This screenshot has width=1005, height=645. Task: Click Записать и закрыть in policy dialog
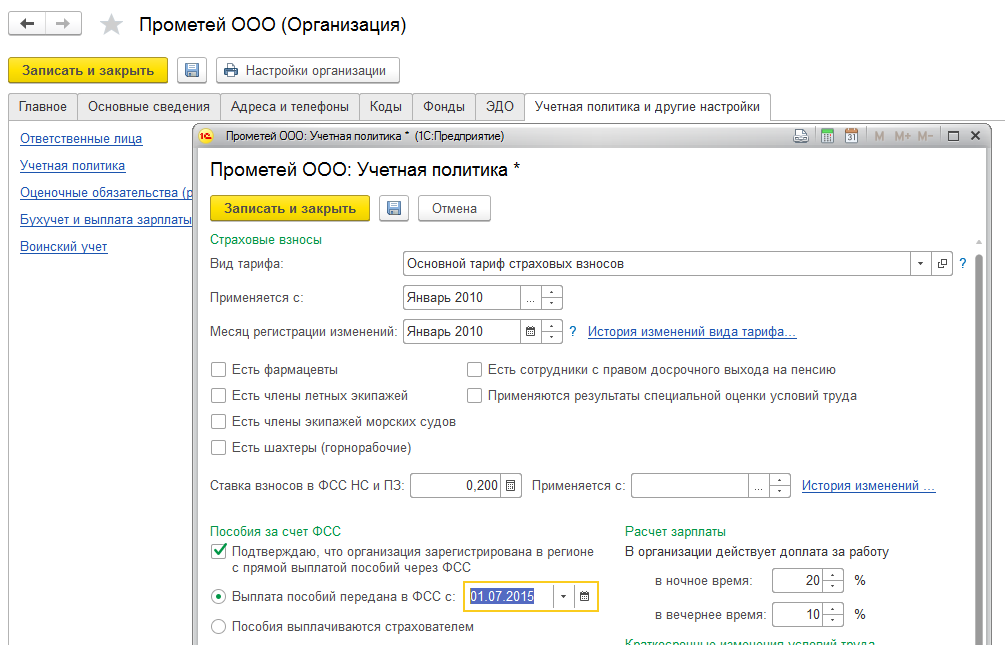[x=290, y=208]
